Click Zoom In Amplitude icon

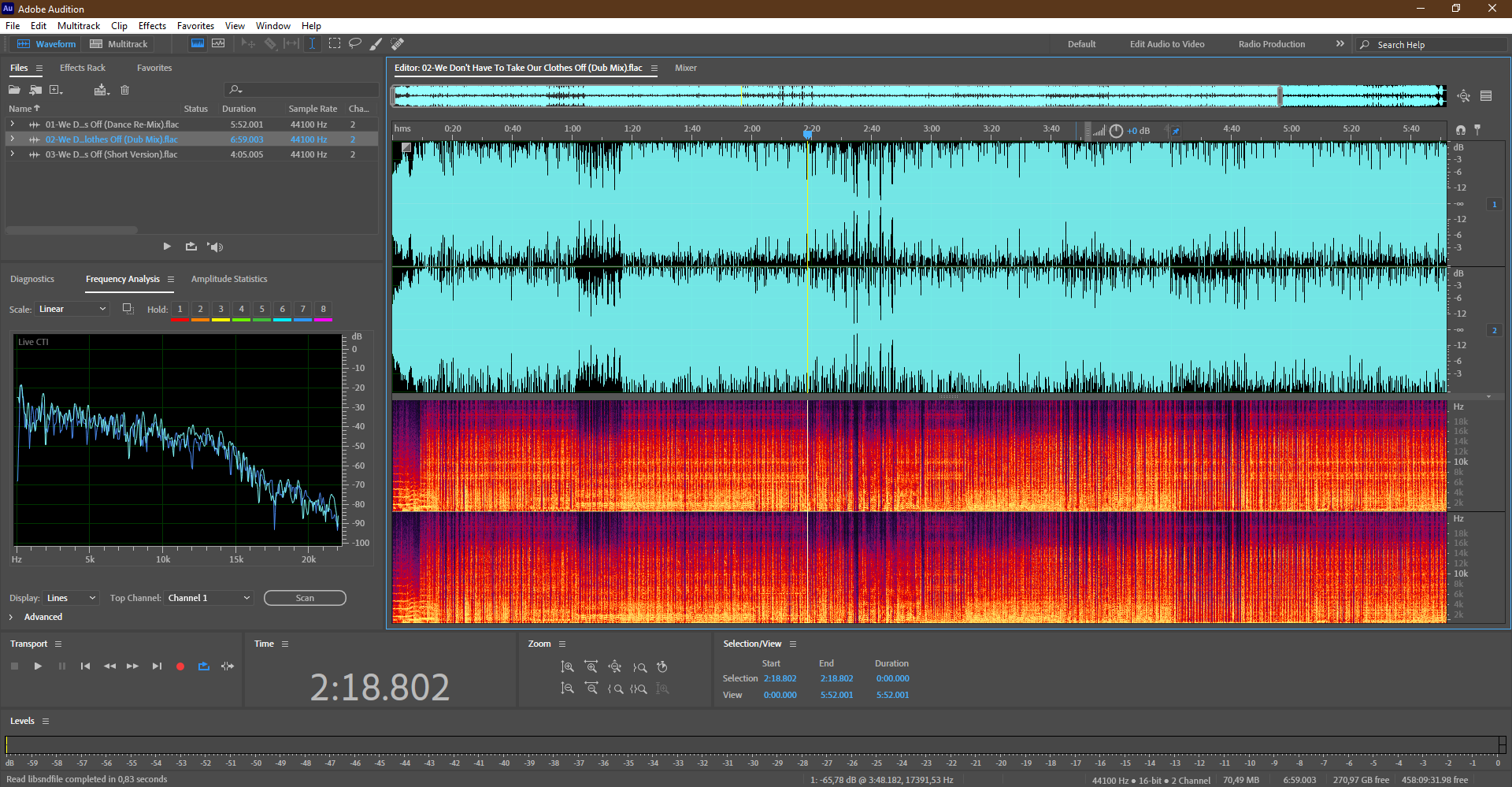(567, 667)
